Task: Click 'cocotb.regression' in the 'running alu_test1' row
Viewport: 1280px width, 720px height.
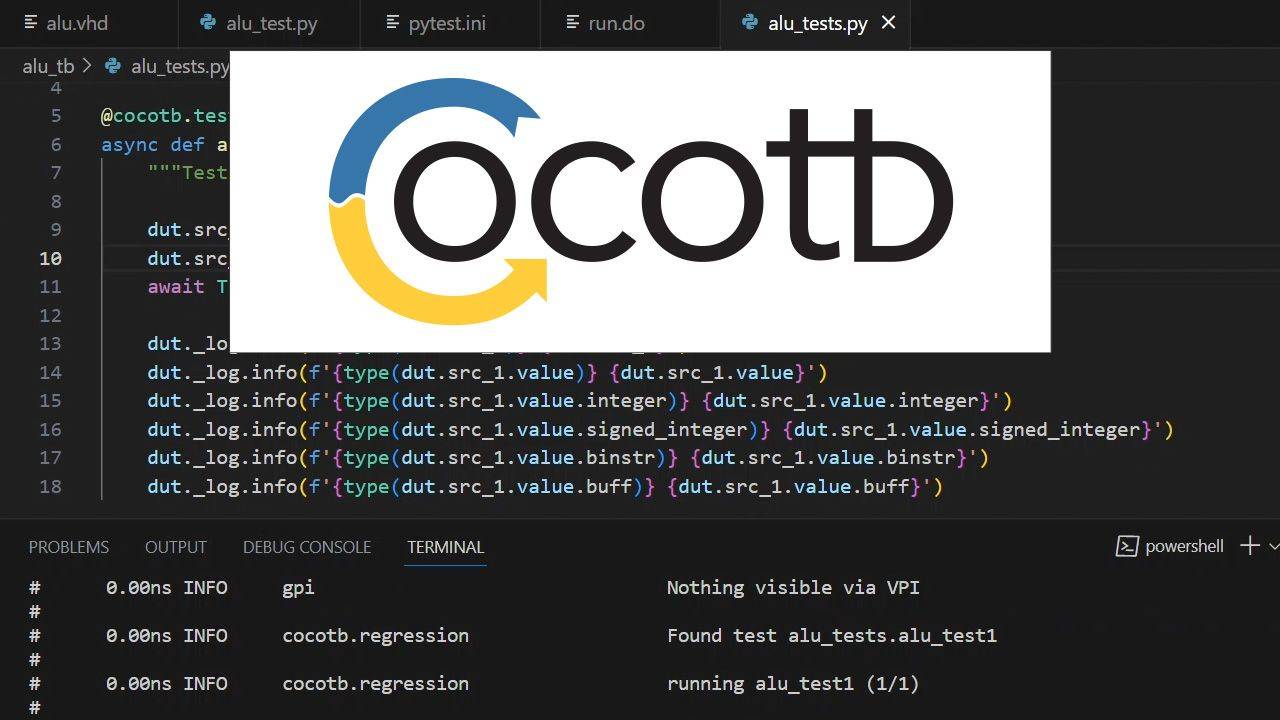Action: coord(376,684)
